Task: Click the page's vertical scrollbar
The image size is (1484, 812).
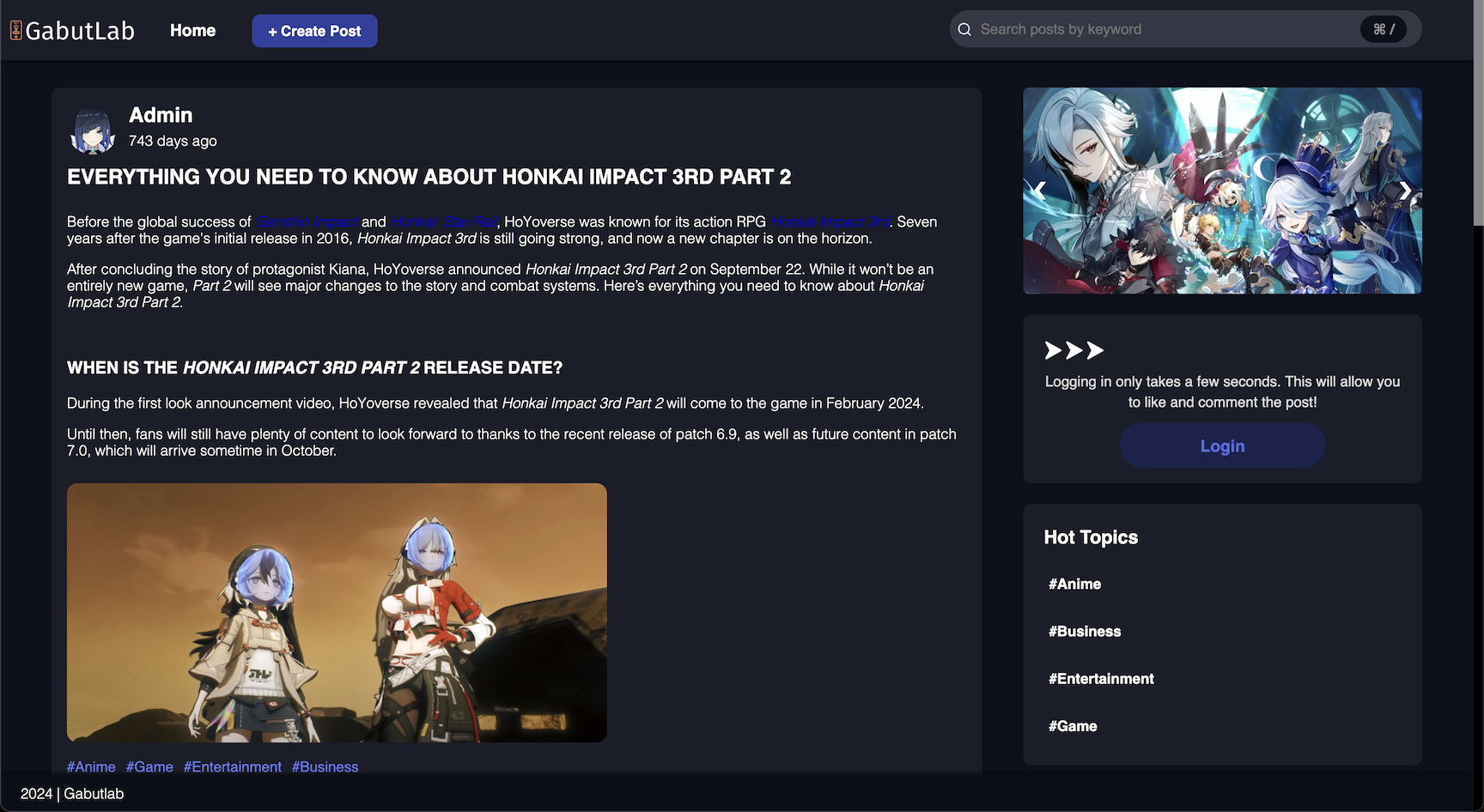Action: (1478, 112)
